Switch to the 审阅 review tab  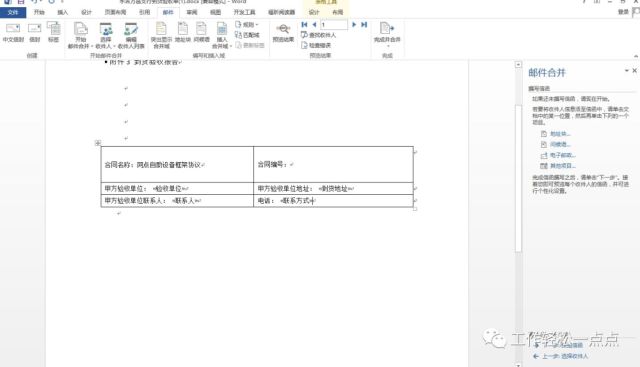coord(191,12)
